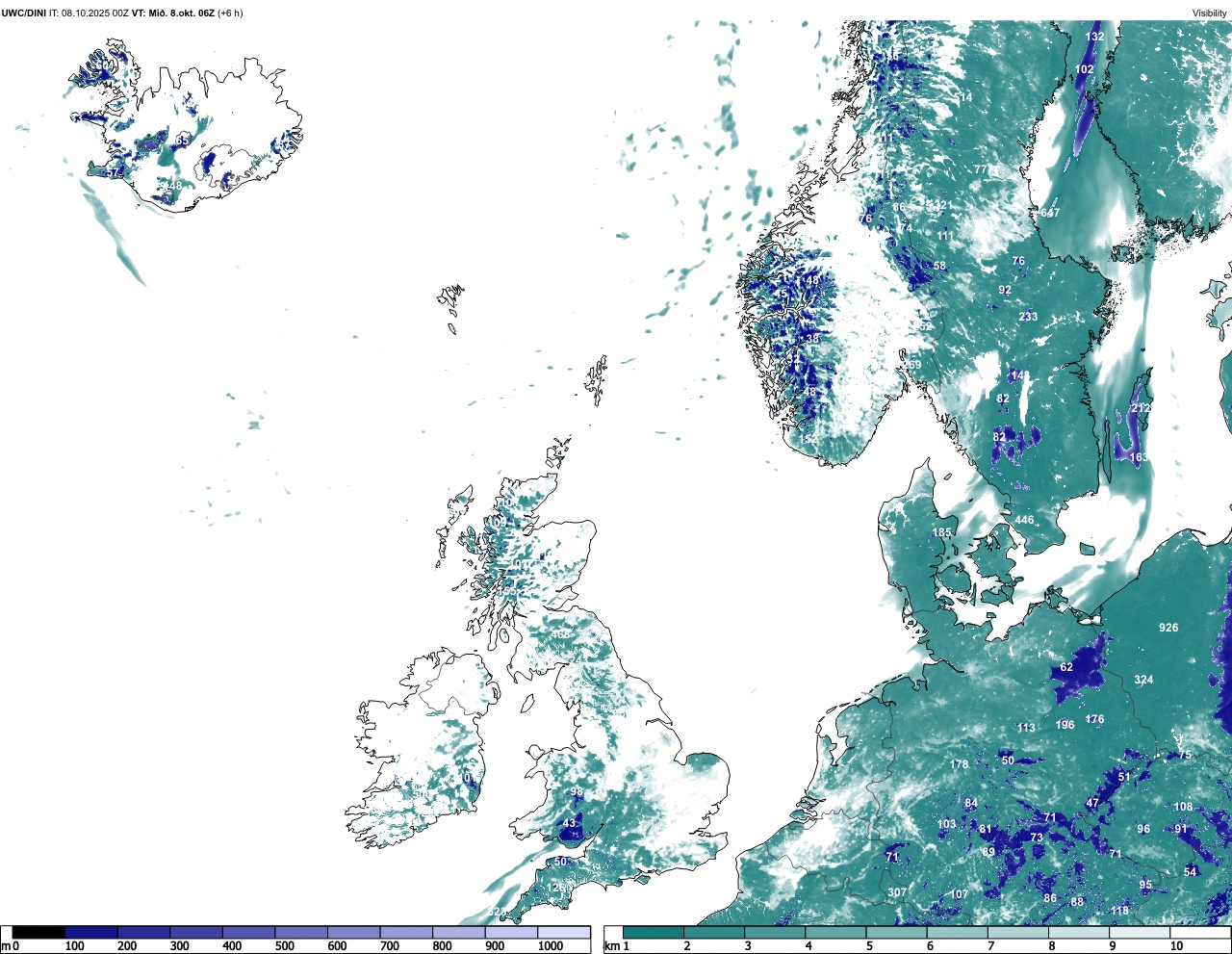The height and width of the screenshot is (954, 1232).
Task: Click the '200' tick on the metre legend
Action: pos(127,946)
